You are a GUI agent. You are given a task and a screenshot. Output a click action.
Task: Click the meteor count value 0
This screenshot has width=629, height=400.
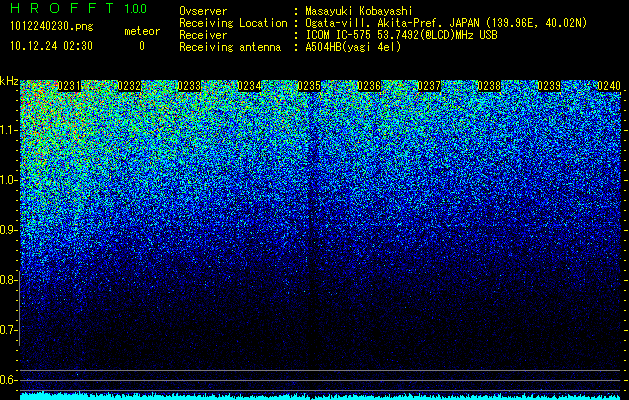click(x=142, y=46)
